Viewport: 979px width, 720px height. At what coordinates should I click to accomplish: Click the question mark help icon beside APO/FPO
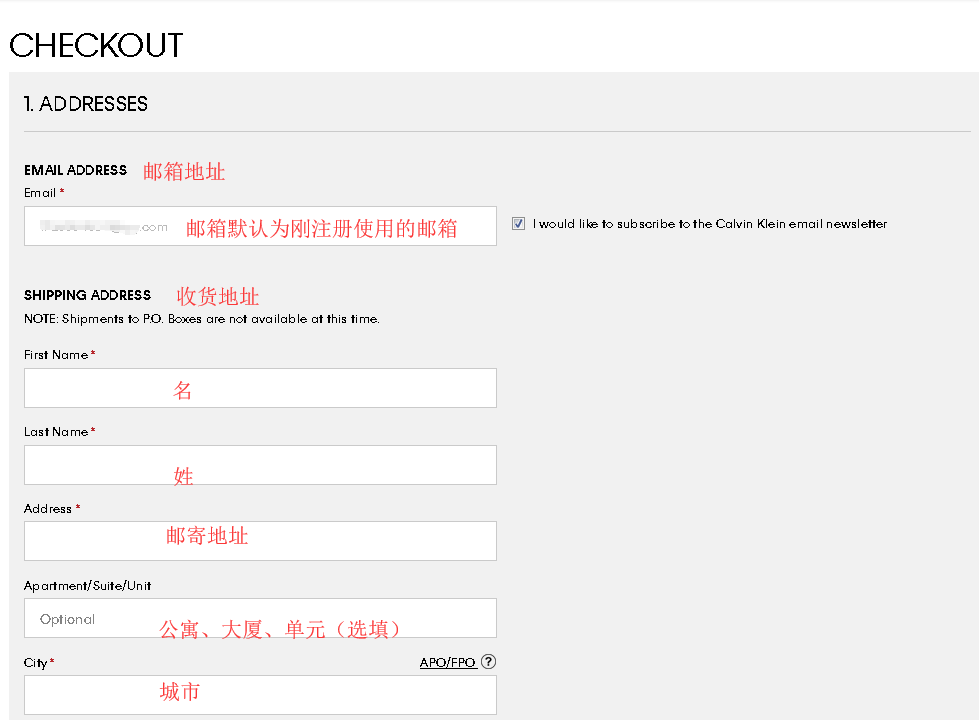tap(488, 662)
